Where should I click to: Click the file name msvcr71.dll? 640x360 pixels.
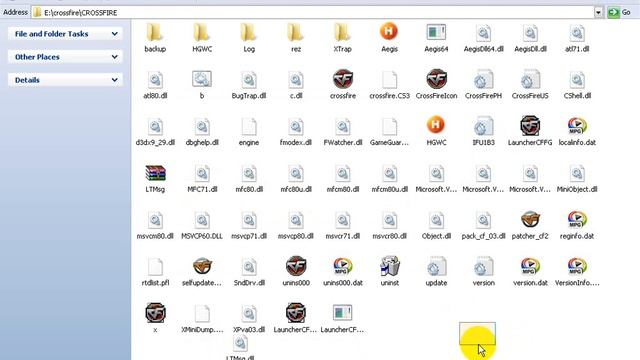(x=343, y=236)
